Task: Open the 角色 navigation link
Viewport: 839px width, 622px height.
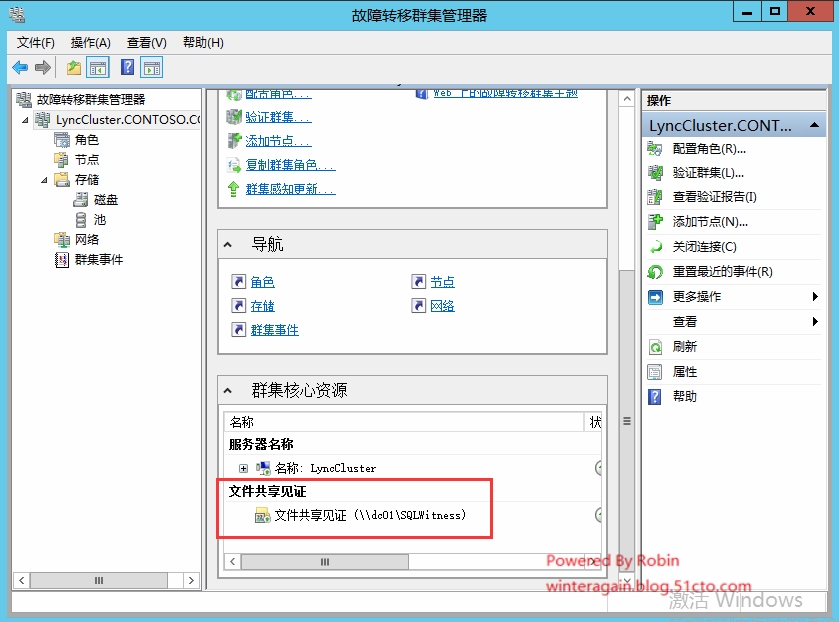Action: (x=262, y=282)
